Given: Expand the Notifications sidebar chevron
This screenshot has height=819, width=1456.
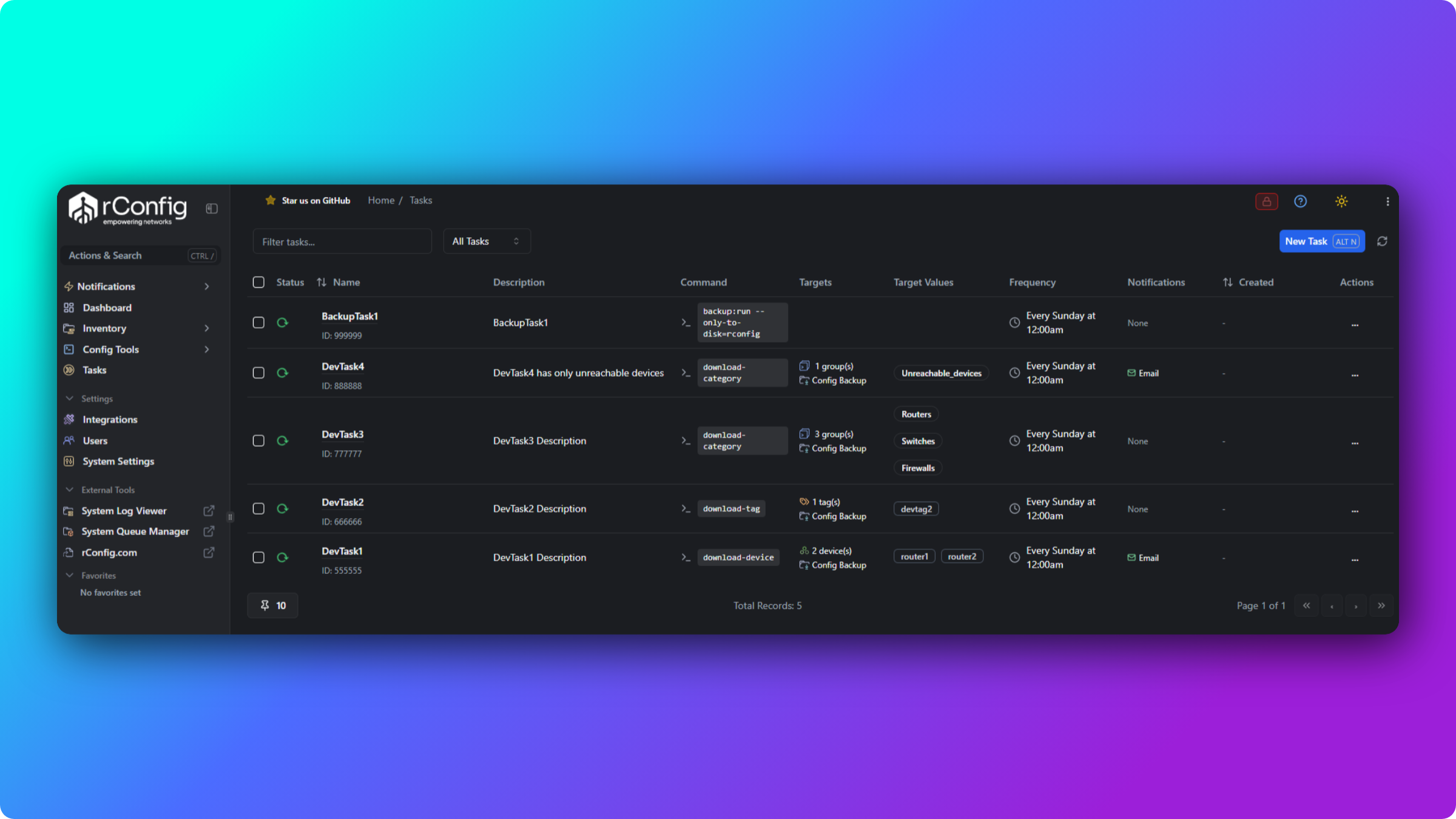Looking at the screenshot, I should click(x=207, y=286).
